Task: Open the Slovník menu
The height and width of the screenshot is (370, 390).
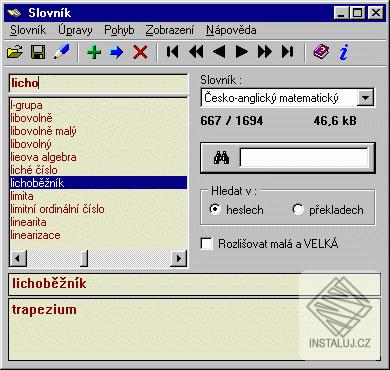Action: (28, 30)
